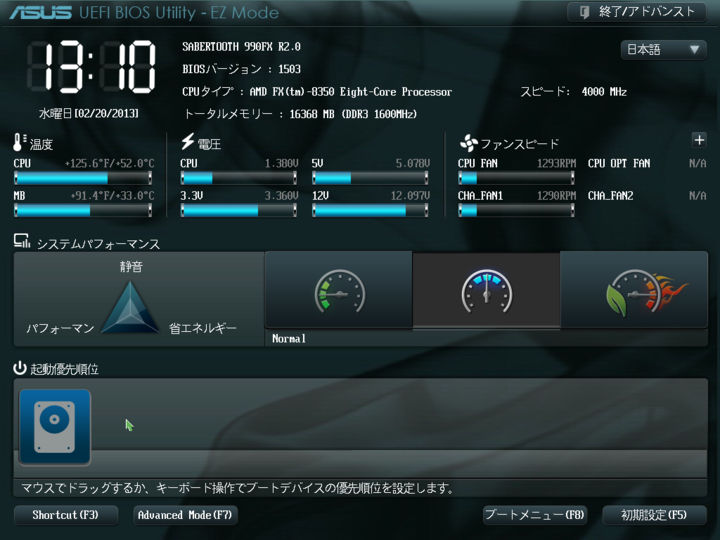Click the 1290RPM chassis fan value
Viewport: 720px width, 540px height.
[557, 196]
